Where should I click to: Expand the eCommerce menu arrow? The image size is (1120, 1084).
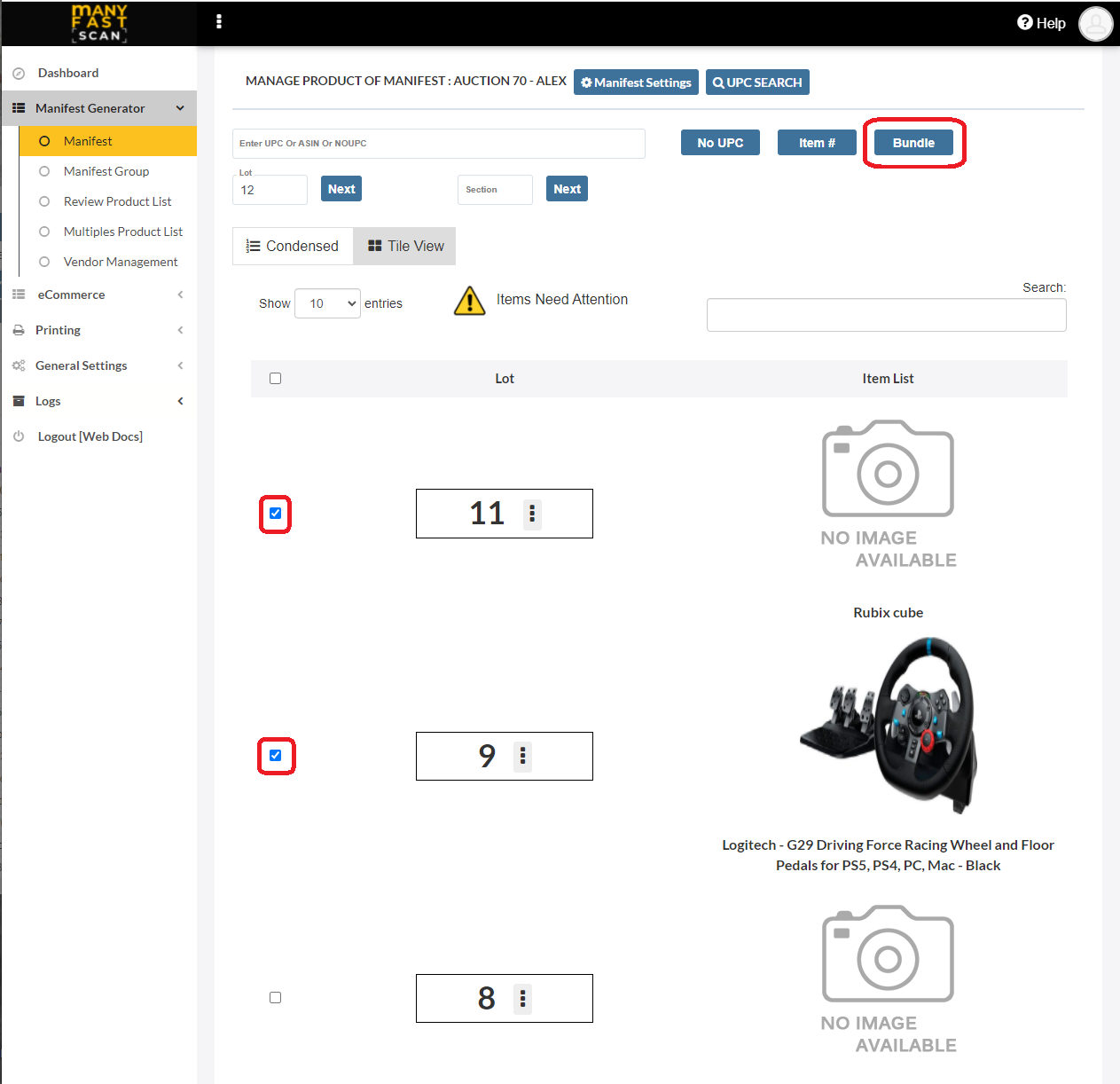[180, 295]
